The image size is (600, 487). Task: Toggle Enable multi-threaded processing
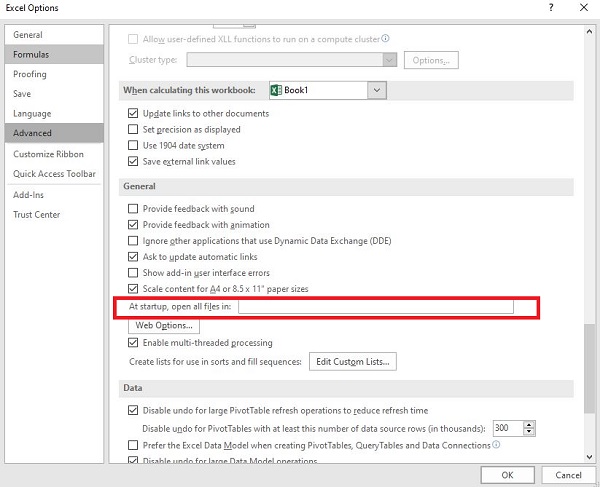click(133, 342)
